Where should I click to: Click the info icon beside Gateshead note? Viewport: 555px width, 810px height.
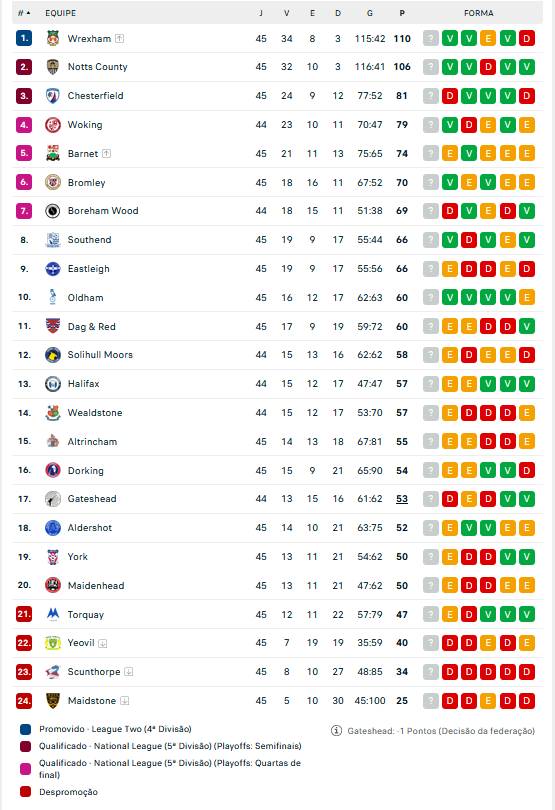[x=336, y=730]
